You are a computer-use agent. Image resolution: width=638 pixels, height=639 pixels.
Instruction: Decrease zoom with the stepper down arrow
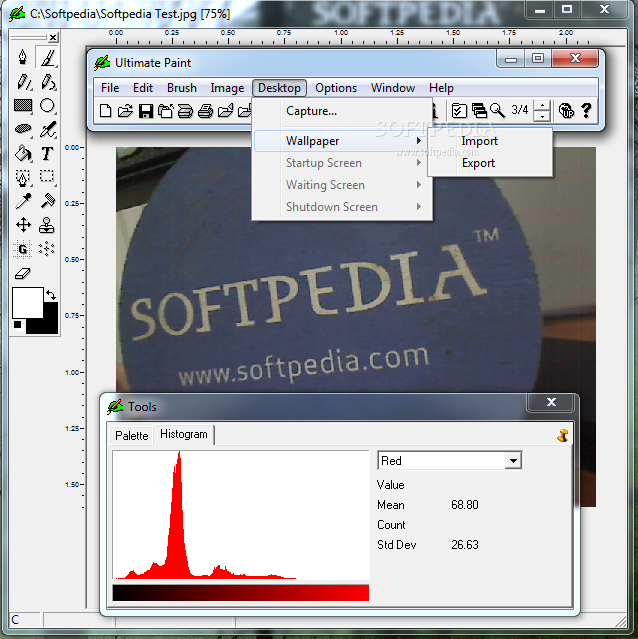tap(542, 116)
